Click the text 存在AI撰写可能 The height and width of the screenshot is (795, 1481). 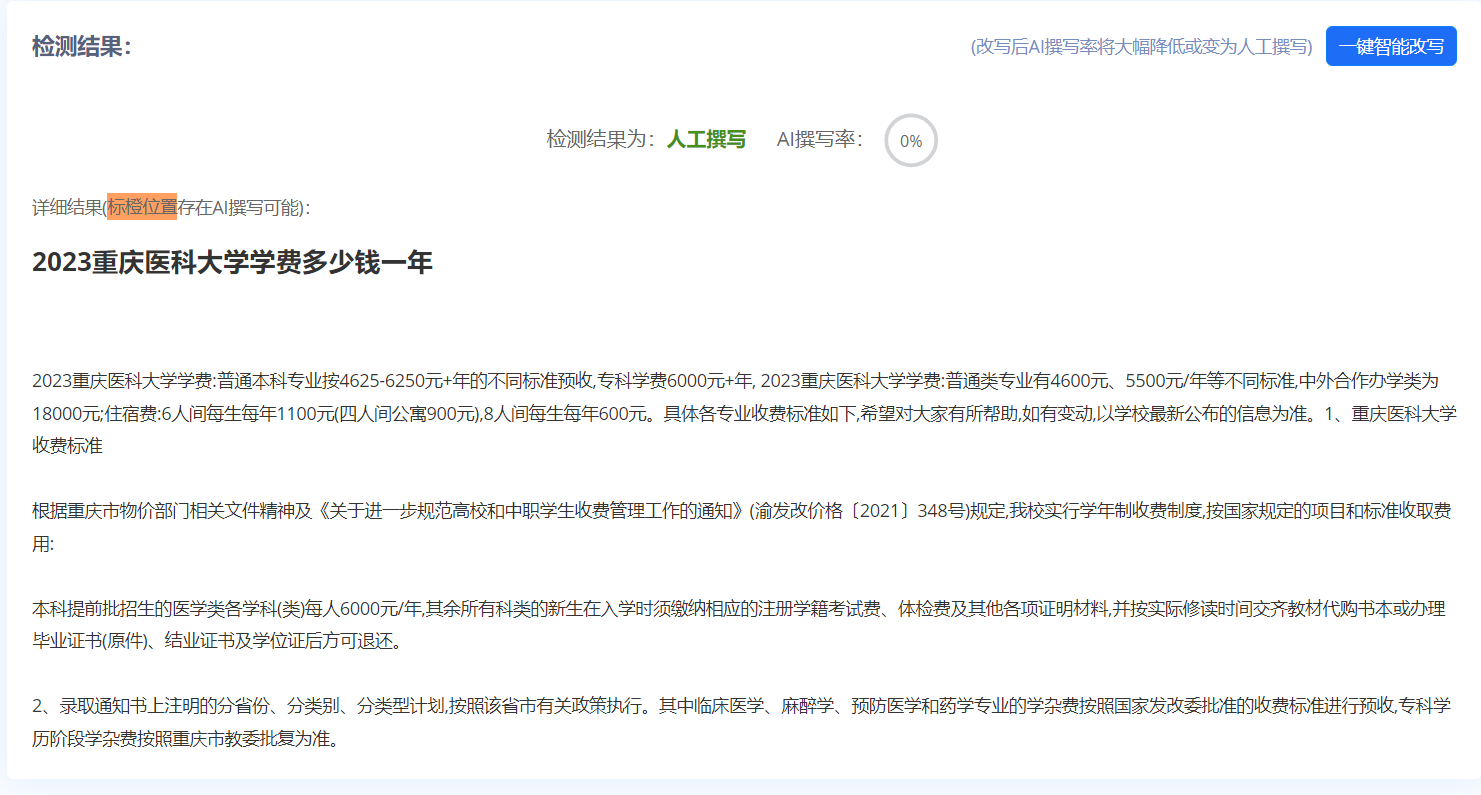coord(239,207)
